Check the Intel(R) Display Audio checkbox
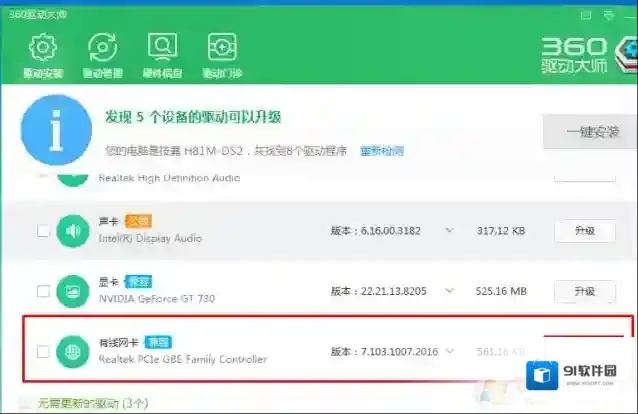 (x=43, y=231)
